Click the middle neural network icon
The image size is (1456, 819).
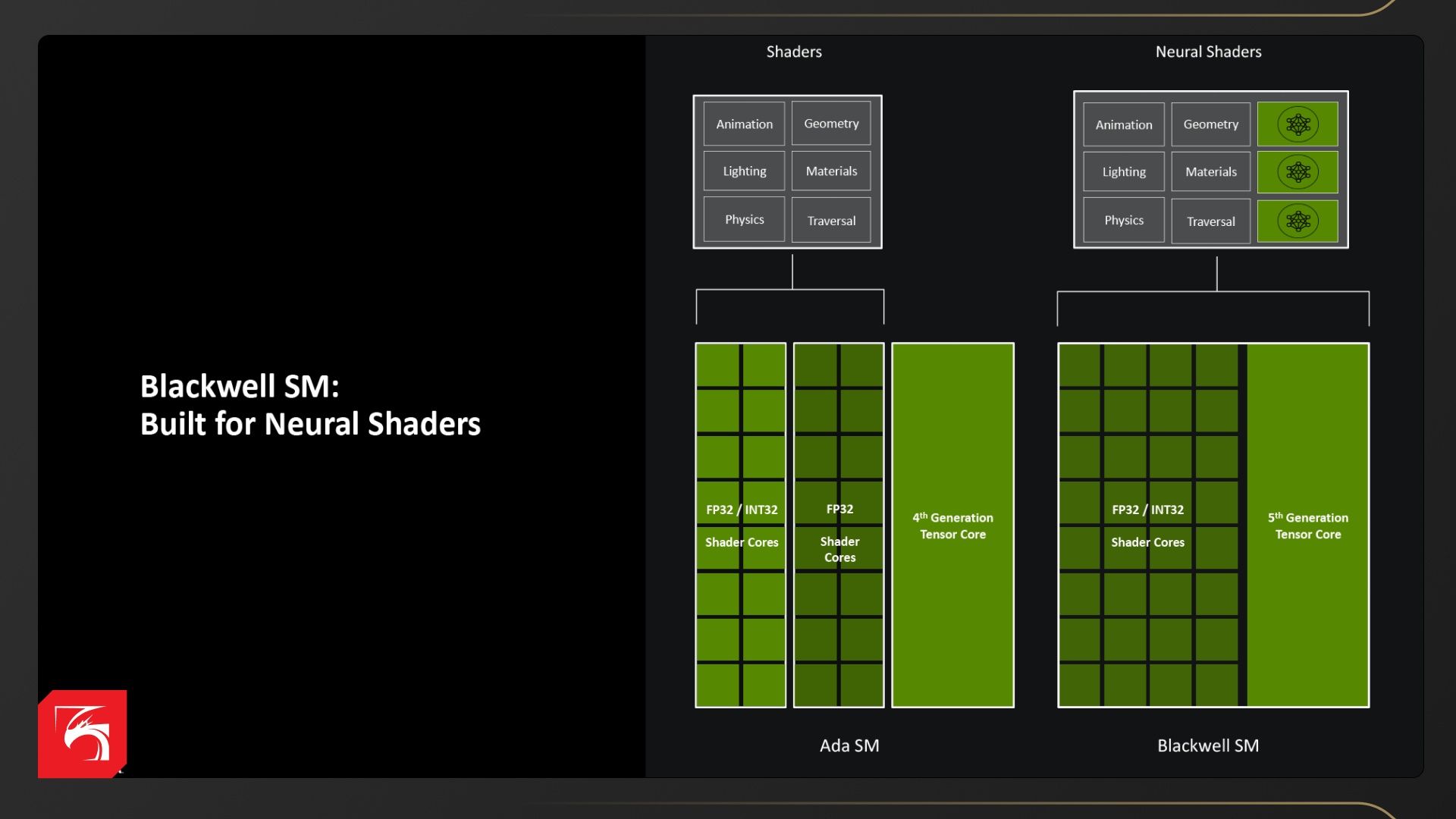coord(1298,172)
